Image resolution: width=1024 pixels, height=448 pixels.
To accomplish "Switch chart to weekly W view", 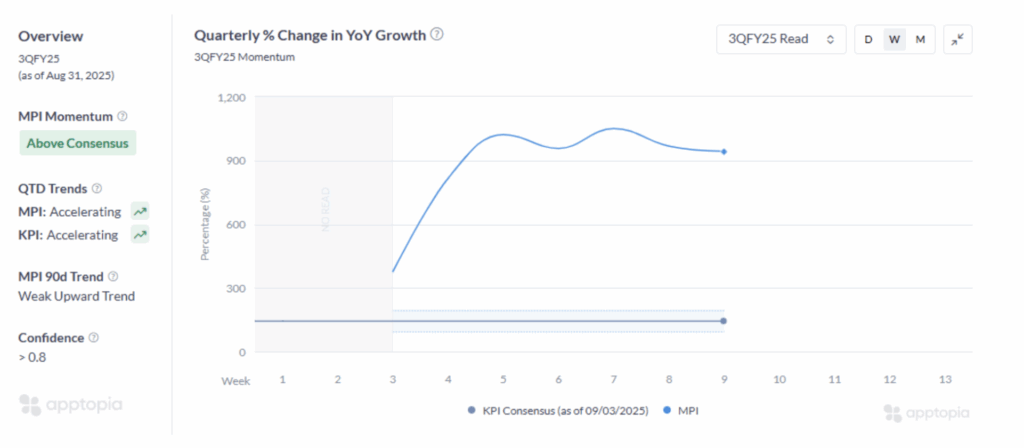I will (x=894, y=39).
